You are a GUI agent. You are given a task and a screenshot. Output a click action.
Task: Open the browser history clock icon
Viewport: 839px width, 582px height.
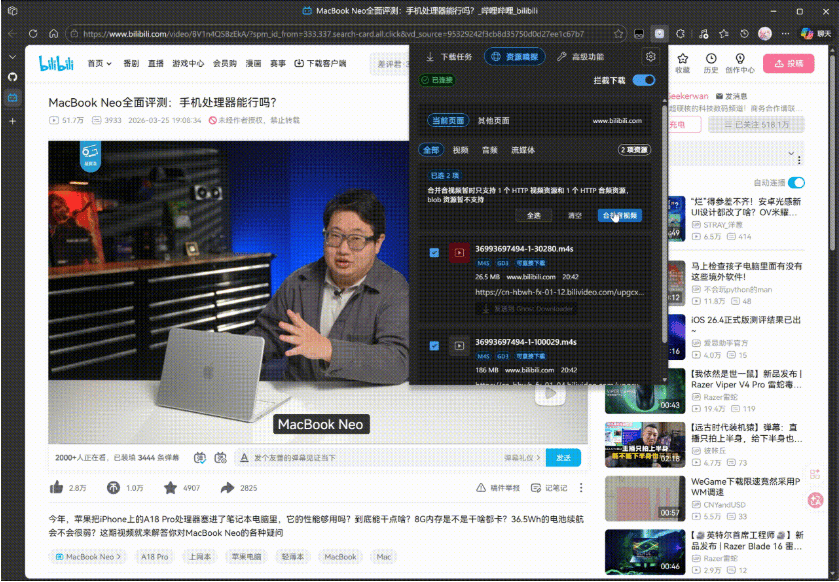744,34
